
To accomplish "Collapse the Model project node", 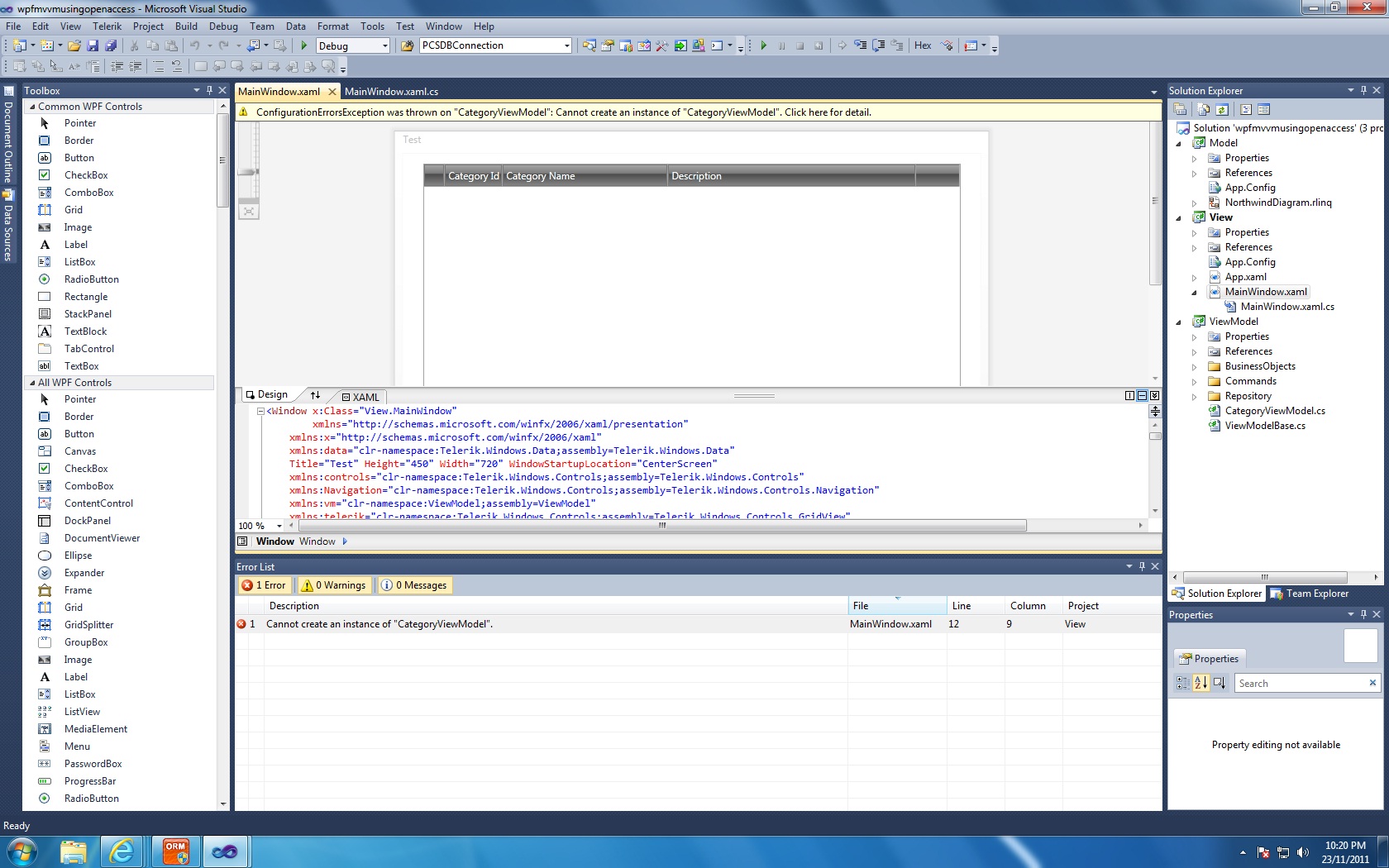I will 1179,143.
